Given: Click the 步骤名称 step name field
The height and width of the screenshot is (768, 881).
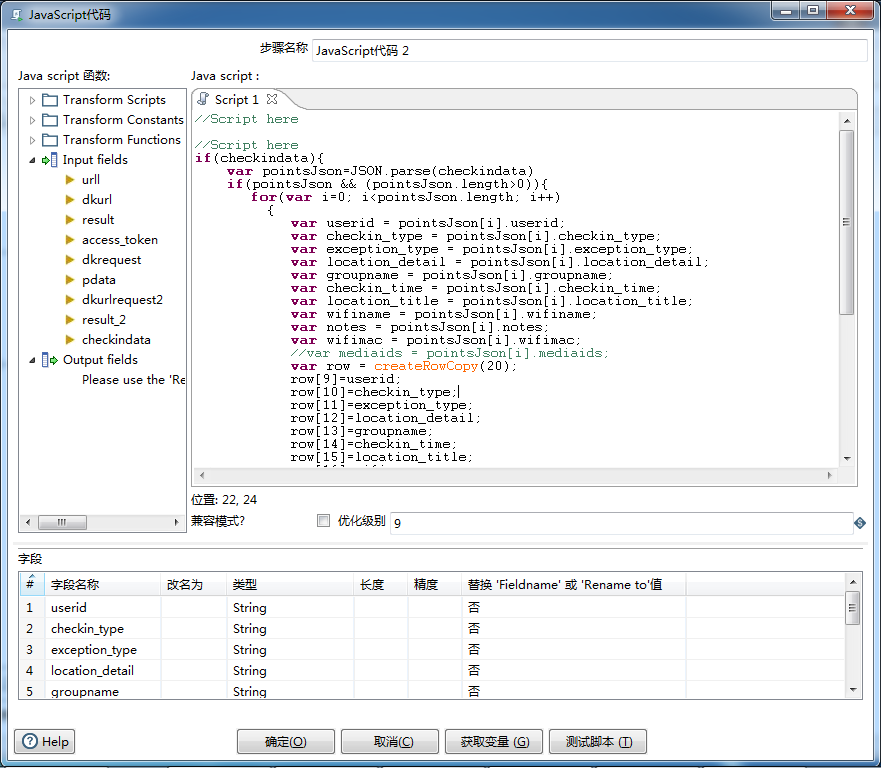Looking at the screenshot, I should (x=589, y=51).
